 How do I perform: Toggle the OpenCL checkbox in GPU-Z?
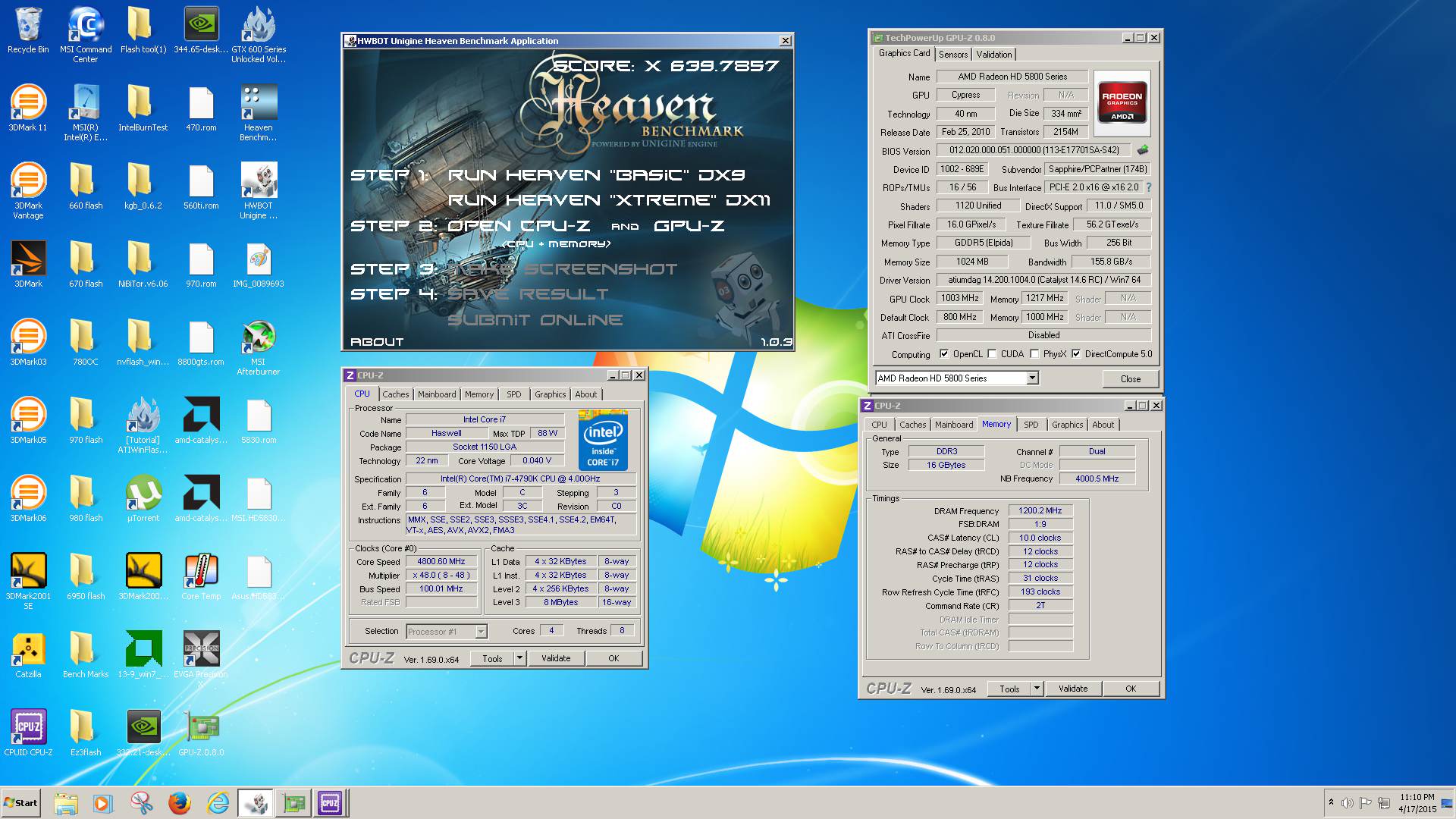coord(944,354)
